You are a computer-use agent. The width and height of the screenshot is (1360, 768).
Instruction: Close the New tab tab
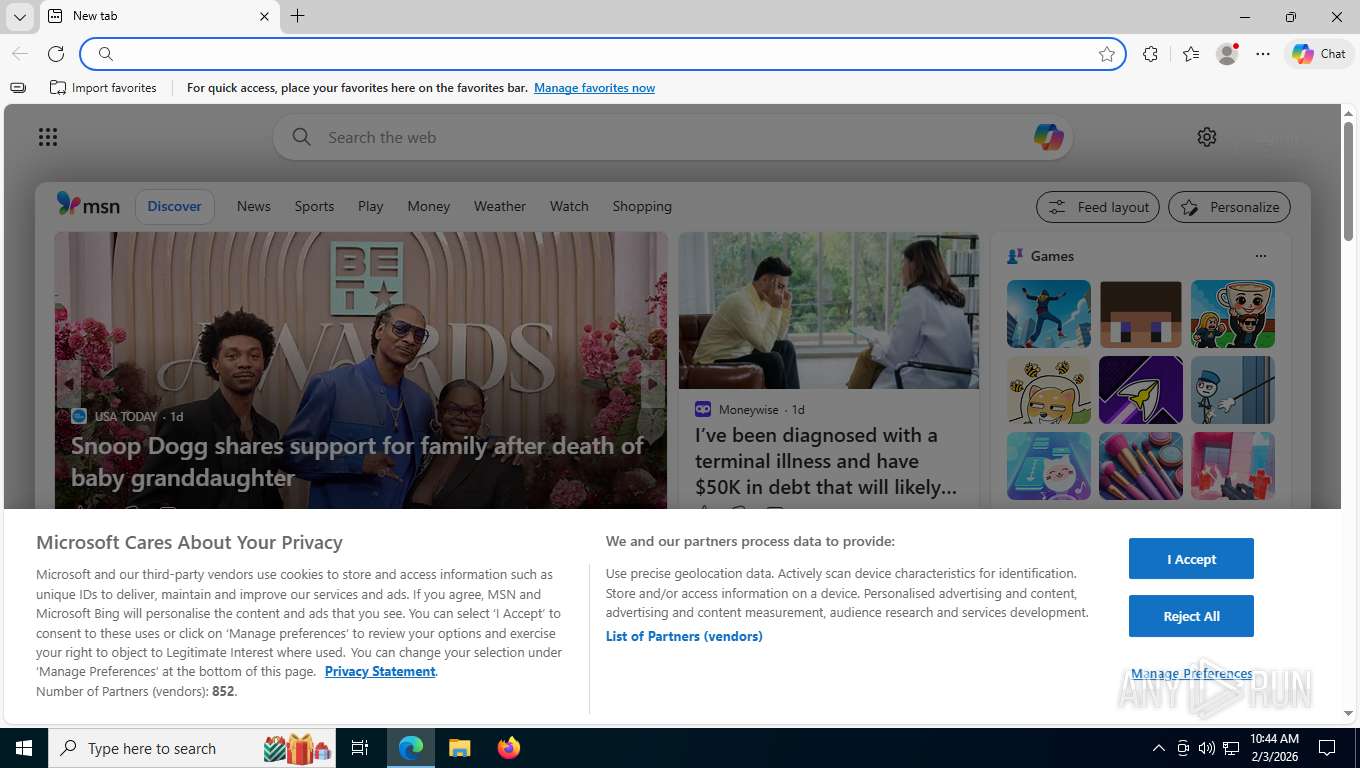pyautogui.click(x=264, y=17)
